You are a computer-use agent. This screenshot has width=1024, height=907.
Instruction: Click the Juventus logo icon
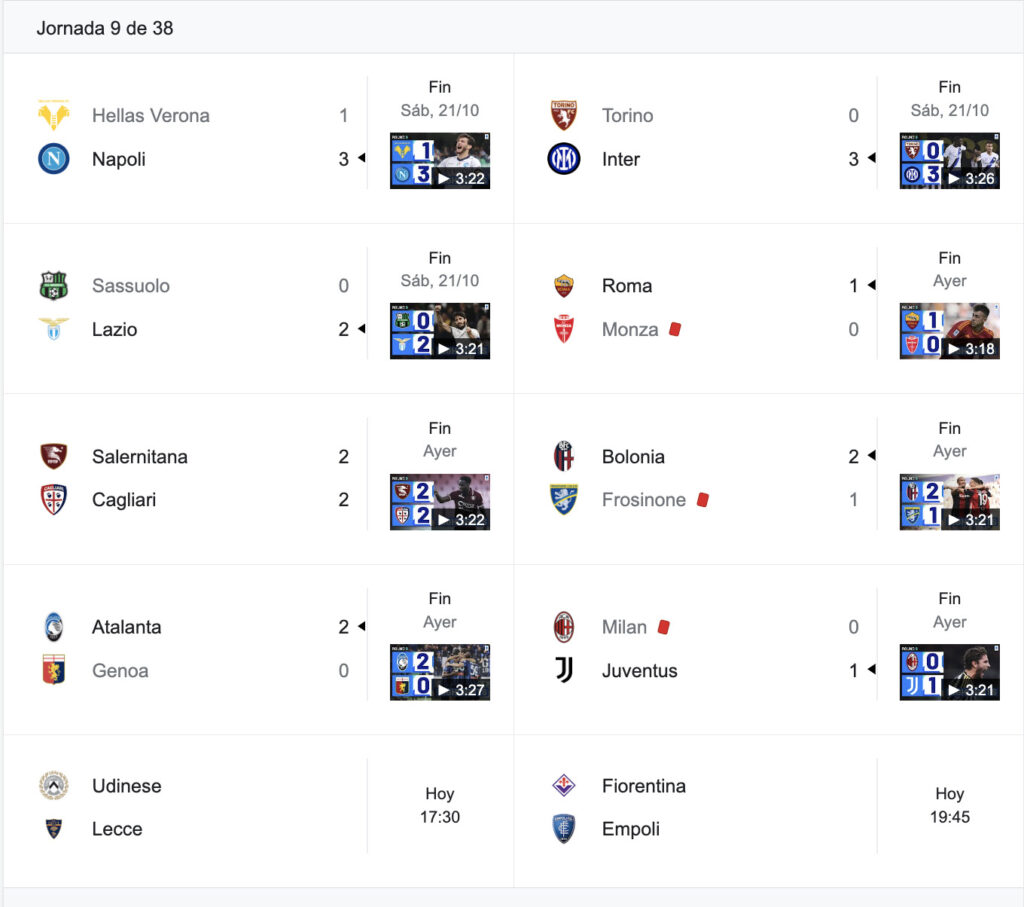click(564, 670)
